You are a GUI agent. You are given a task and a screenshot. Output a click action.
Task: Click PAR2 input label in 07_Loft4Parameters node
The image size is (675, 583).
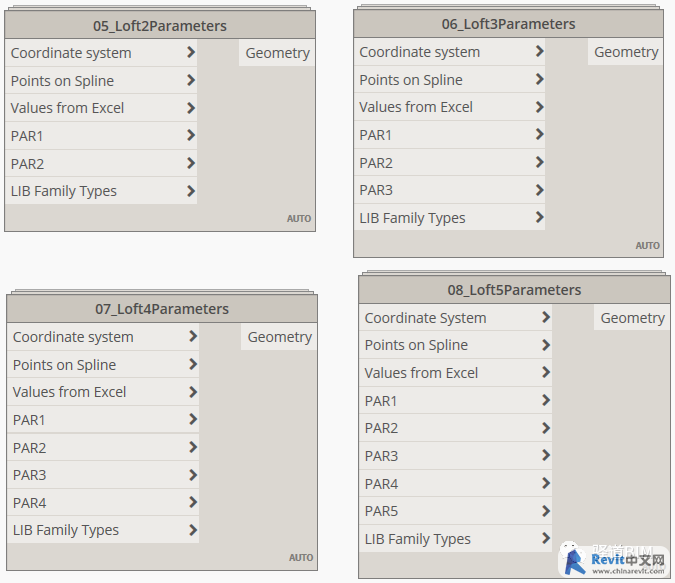(x=30, y=448)
